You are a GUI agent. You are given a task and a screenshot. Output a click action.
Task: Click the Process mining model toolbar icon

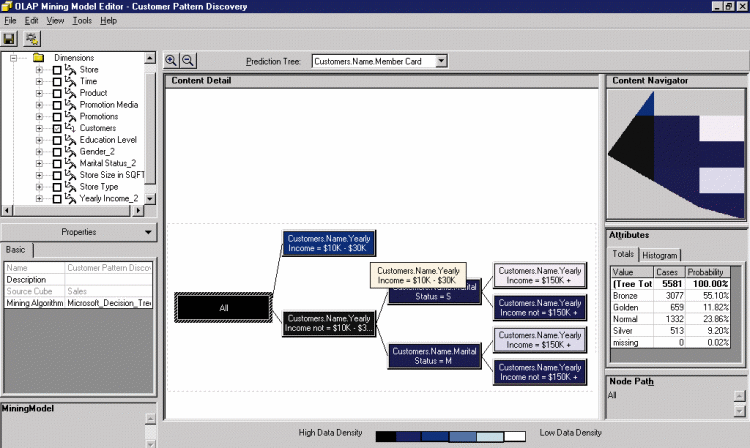point(32,39)
